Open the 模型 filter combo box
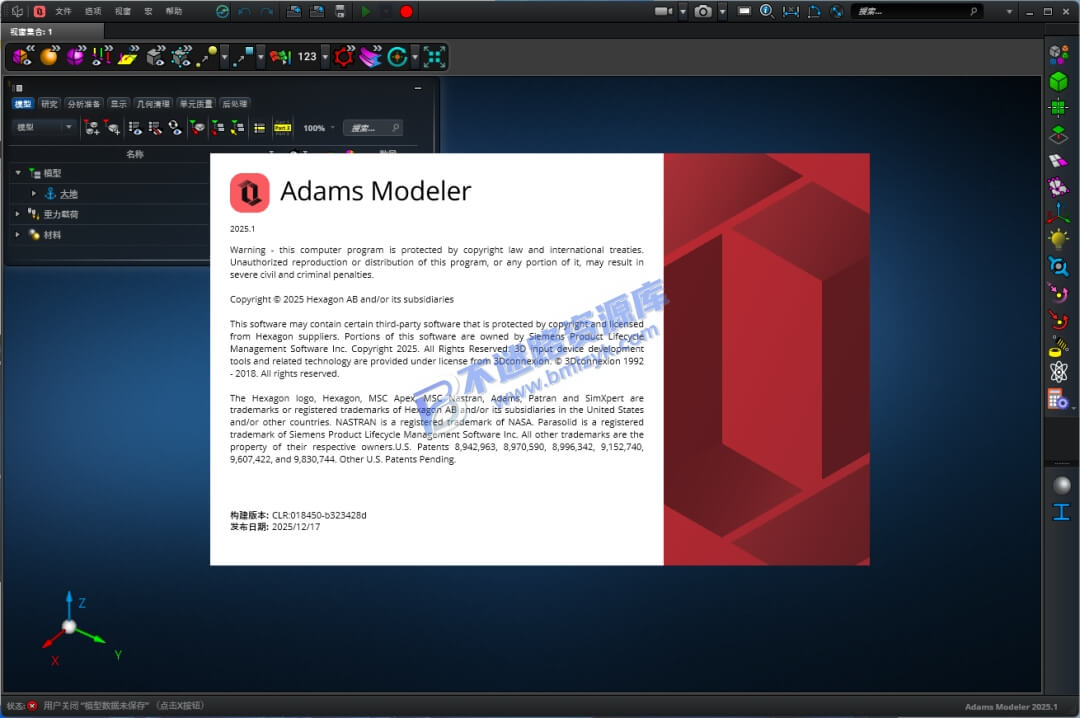 point(43,127)
